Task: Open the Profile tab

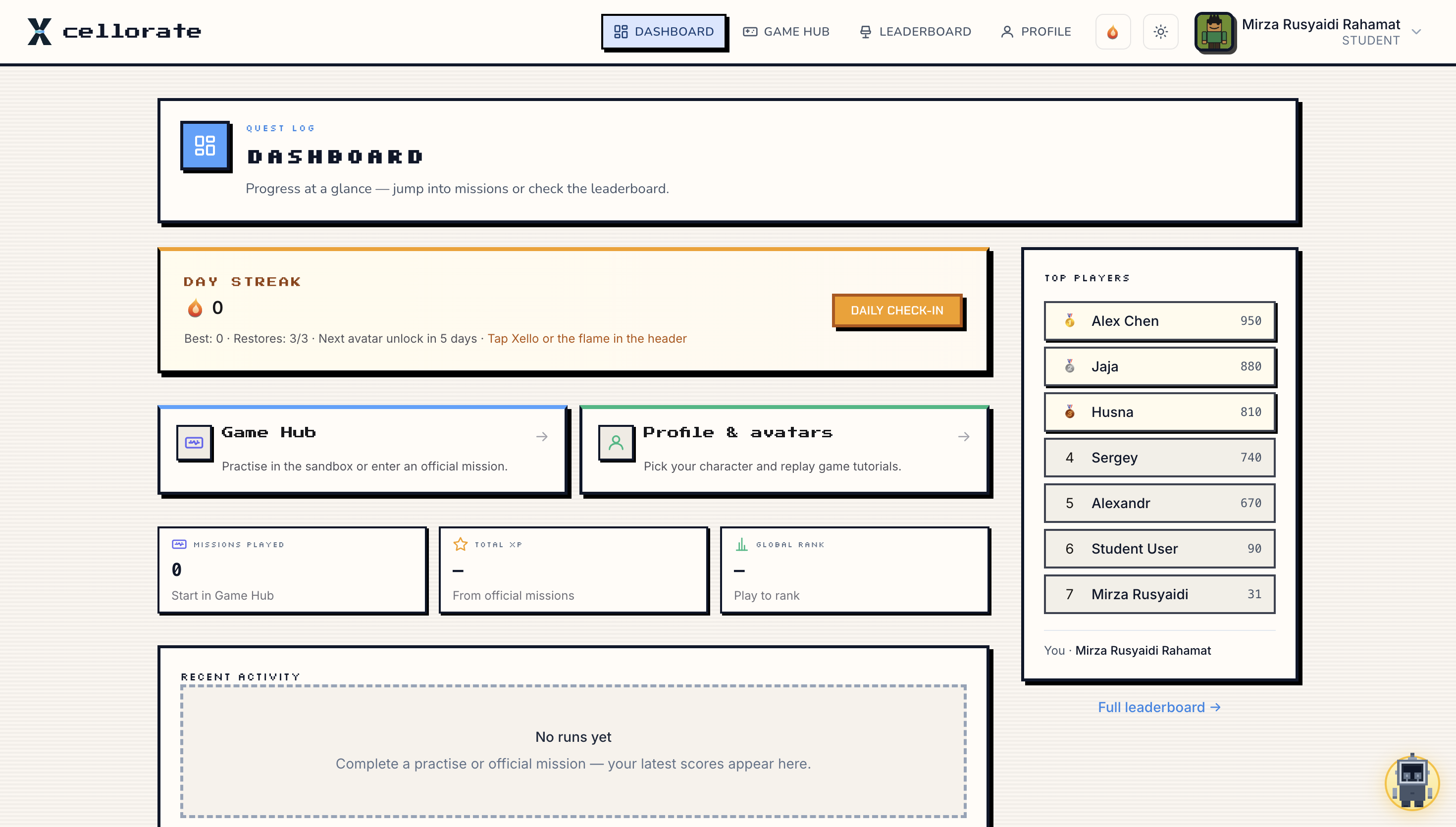Action: pyautogui.click(x=1037, y=32)
